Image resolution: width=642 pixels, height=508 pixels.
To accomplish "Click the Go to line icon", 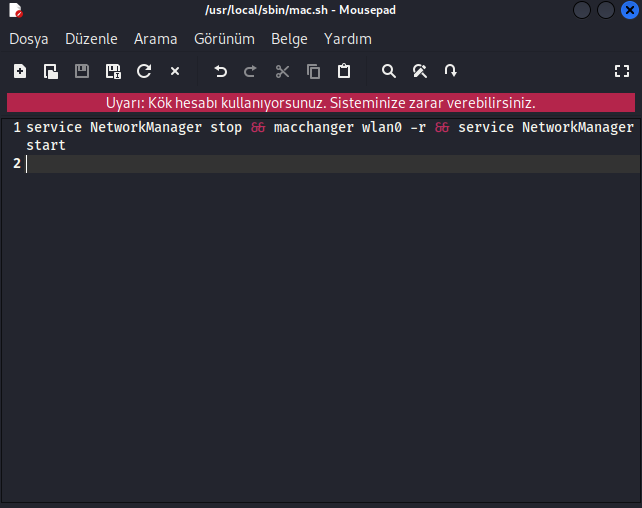I will click(x=450, y=71).
